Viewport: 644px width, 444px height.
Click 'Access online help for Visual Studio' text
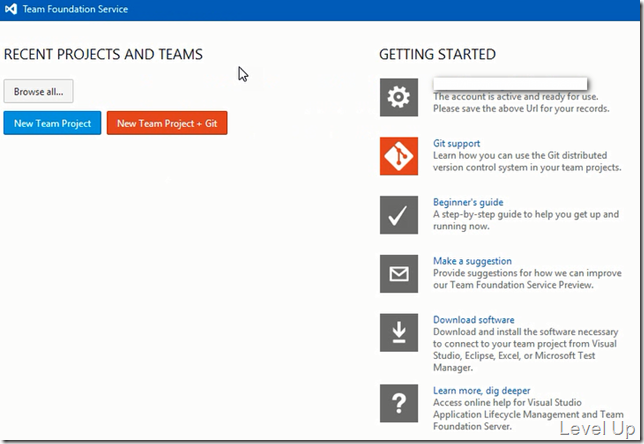click(x=528, y=414)
